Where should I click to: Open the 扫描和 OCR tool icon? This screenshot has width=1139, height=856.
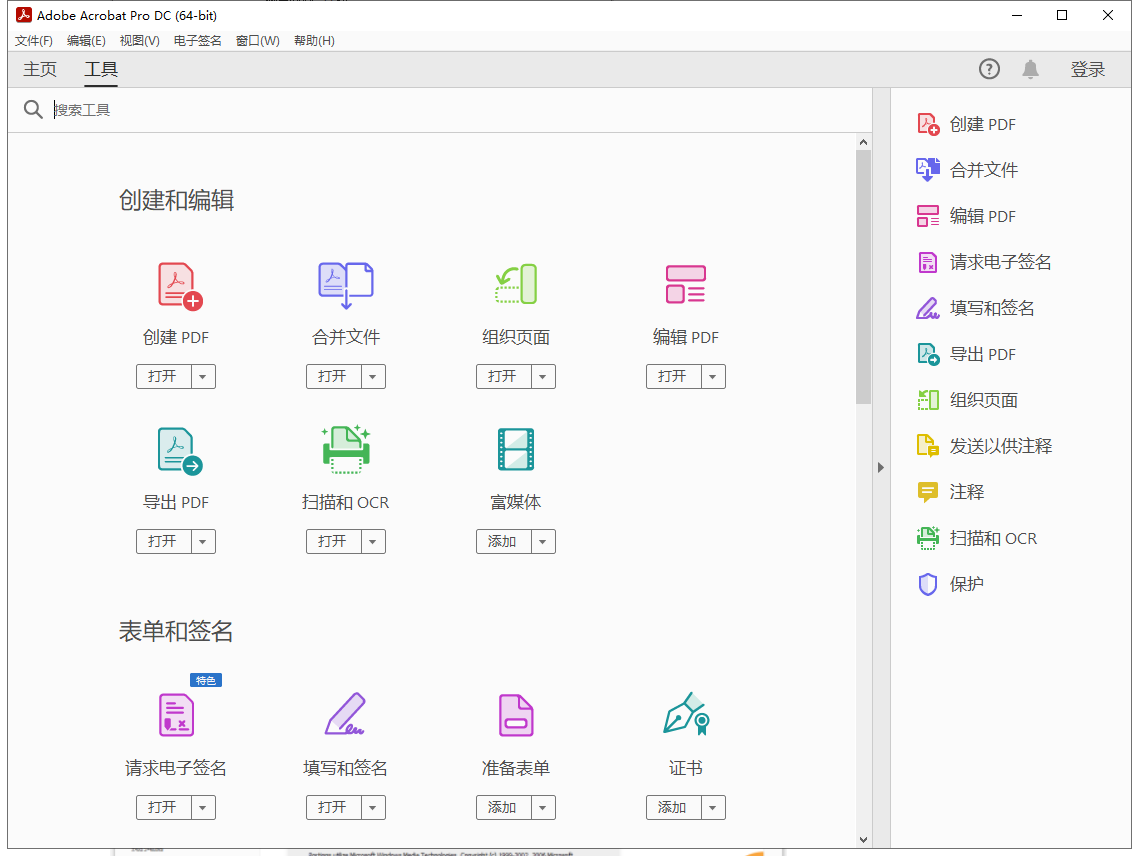click(x=345, y=450)
